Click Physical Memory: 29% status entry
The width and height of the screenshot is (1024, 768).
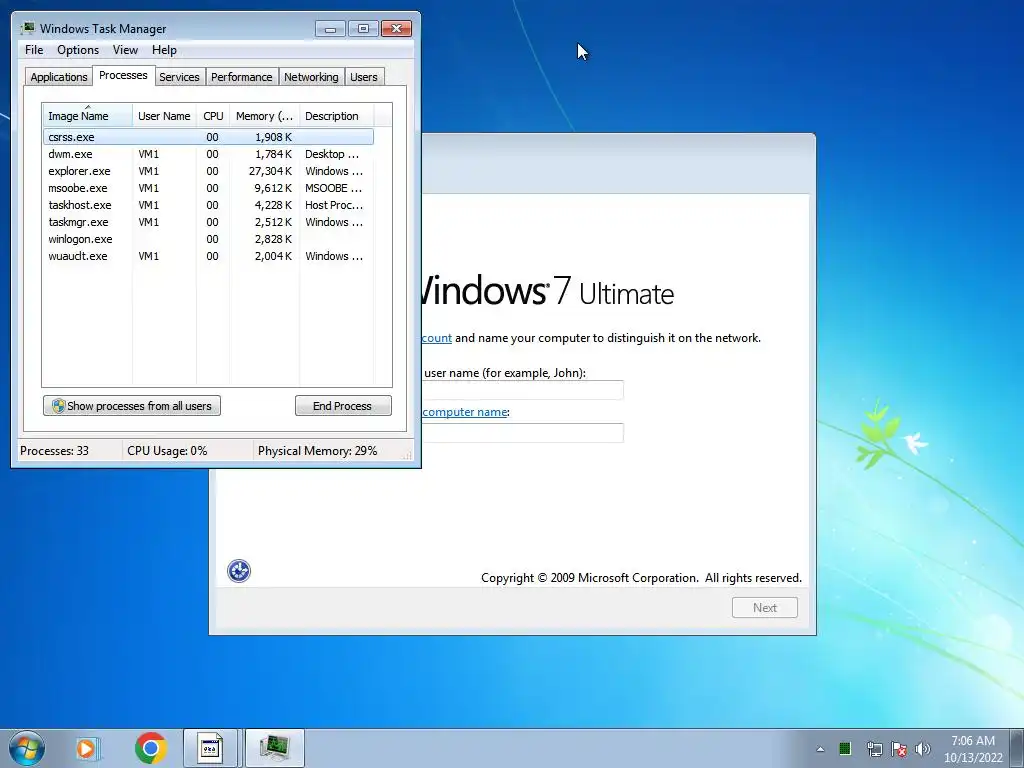[x=317, y=451]
